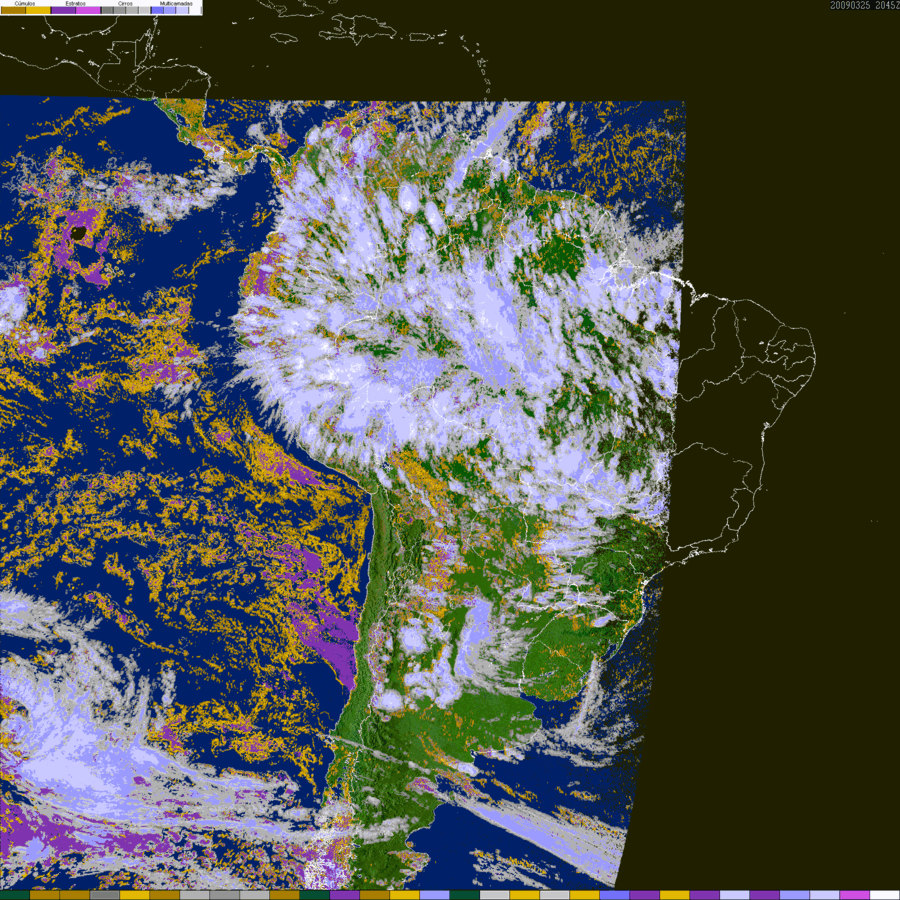Select the darkest blue Multicamadas swatch
The width and height of the screenshot is (900, 900).
157,10
